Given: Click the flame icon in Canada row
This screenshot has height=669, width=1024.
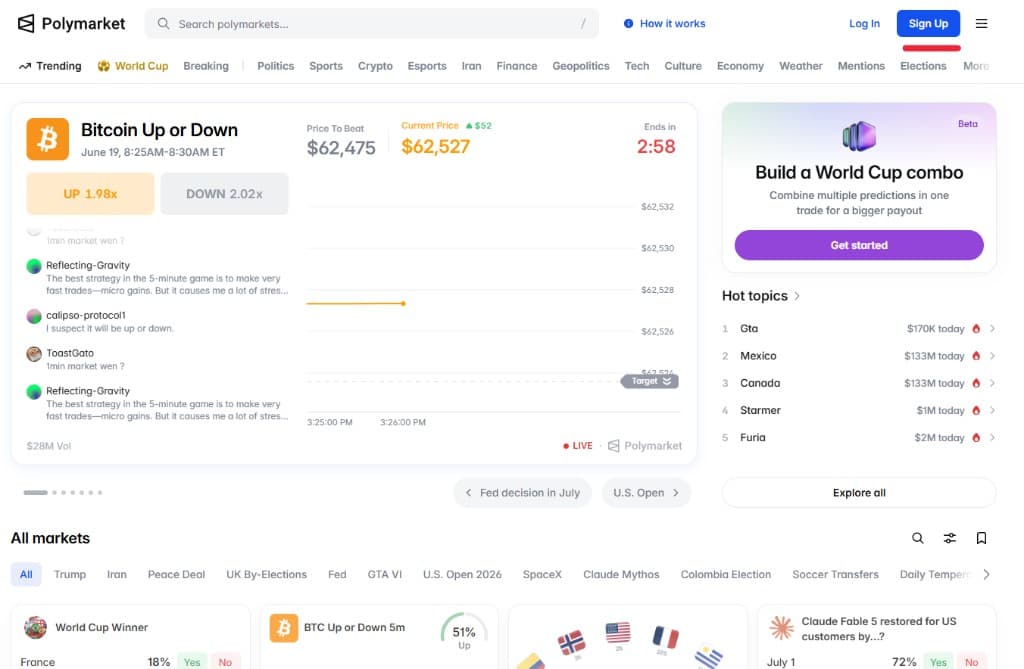Looking at the screenshot, I should point(976,383).
